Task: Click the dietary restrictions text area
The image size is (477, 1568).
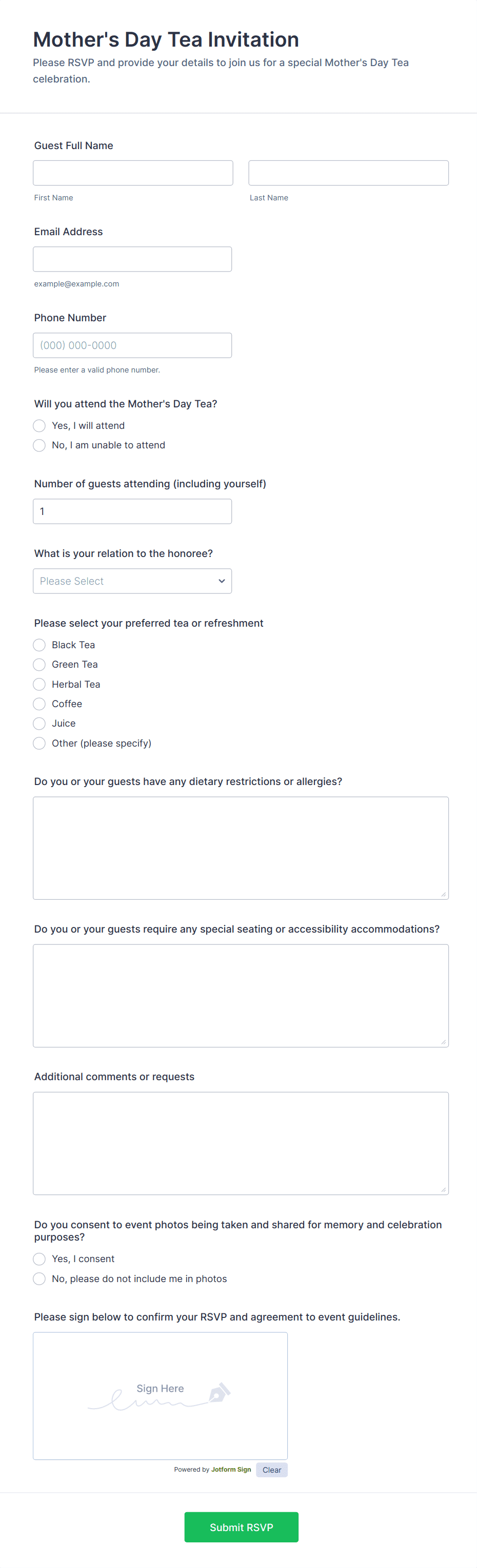Action: tap(241, 848)
